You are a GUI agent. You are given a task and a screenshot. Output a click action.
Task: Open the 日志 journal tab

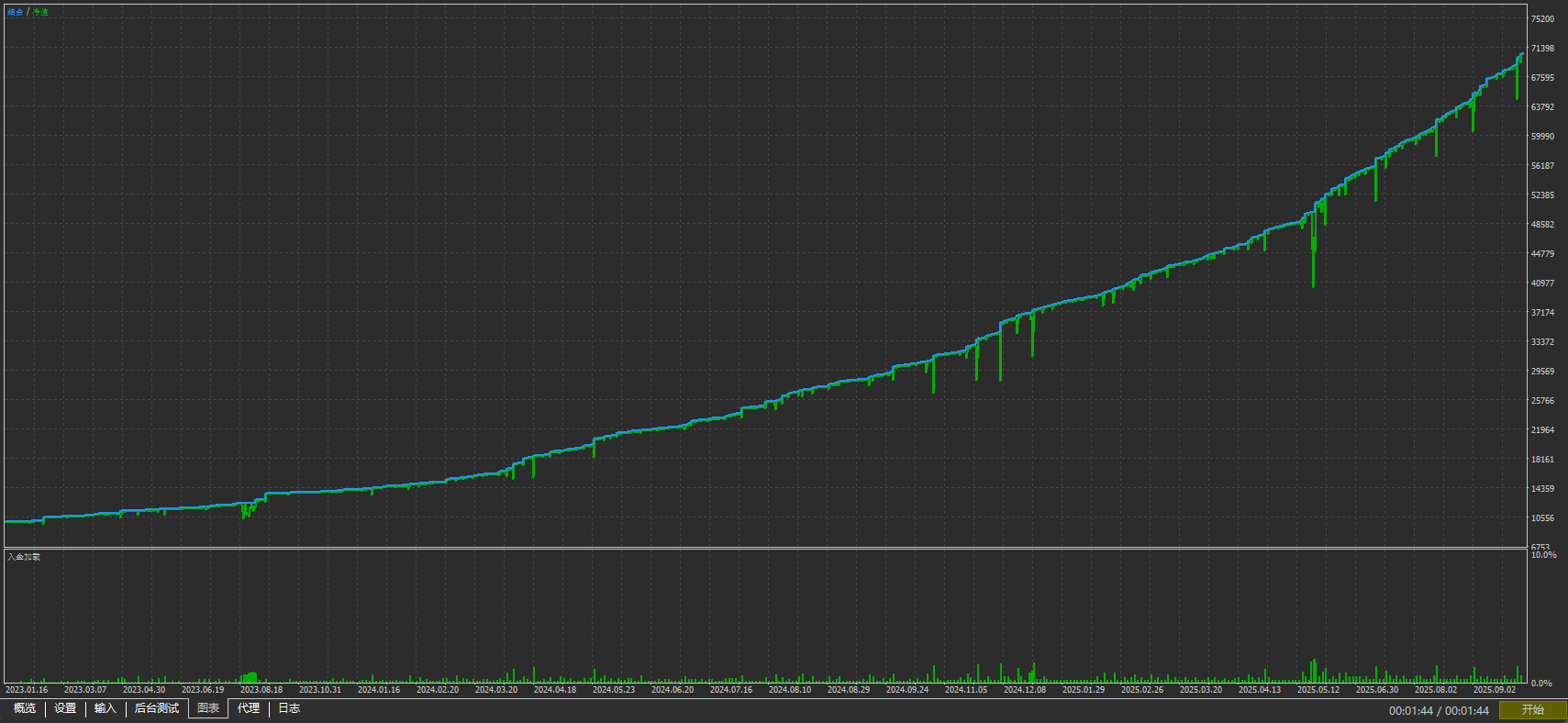(289, 708)
